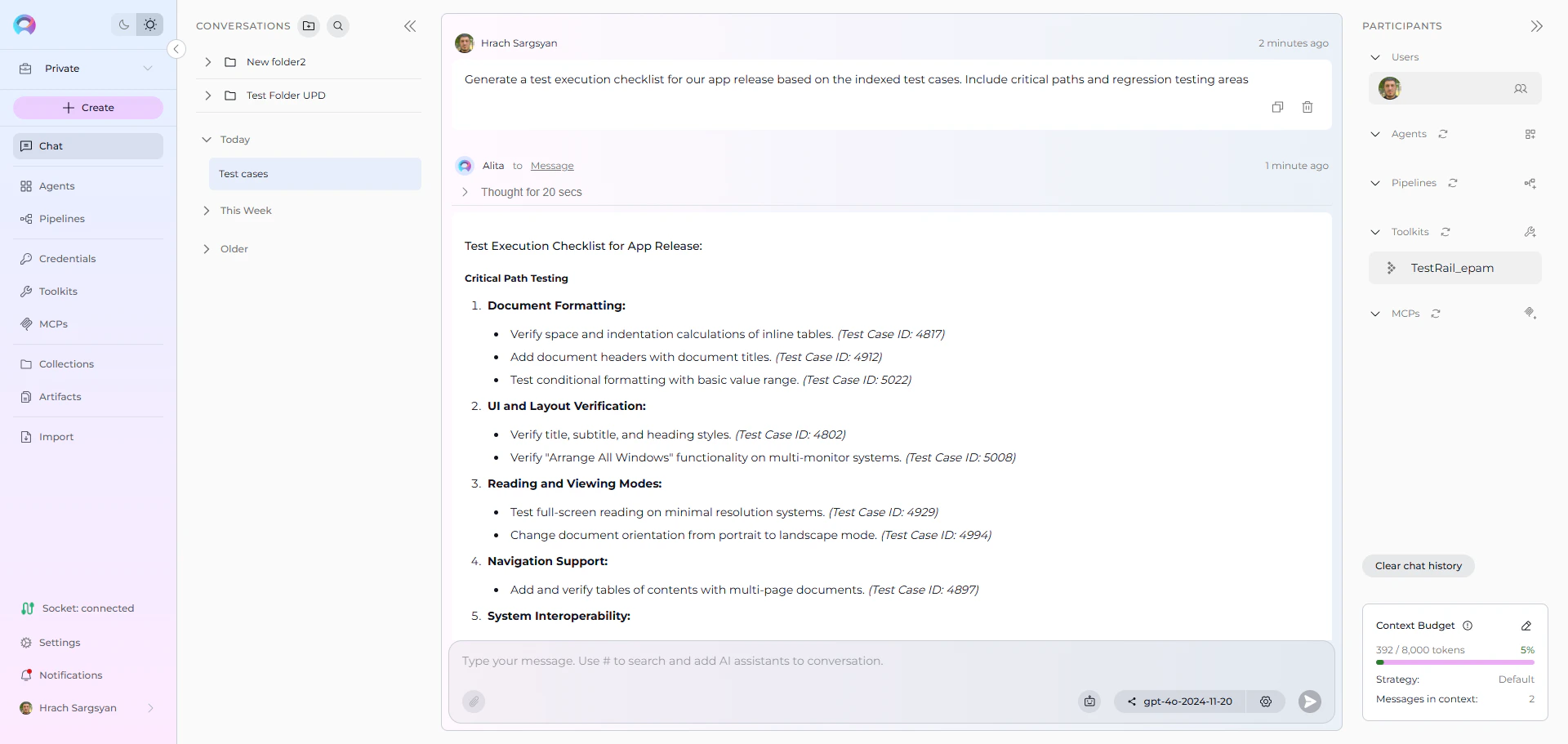Viewport: 1568px width, 744px height.
Task: Click the add pipeline icon in Participants
Action: pos(1530,183)
